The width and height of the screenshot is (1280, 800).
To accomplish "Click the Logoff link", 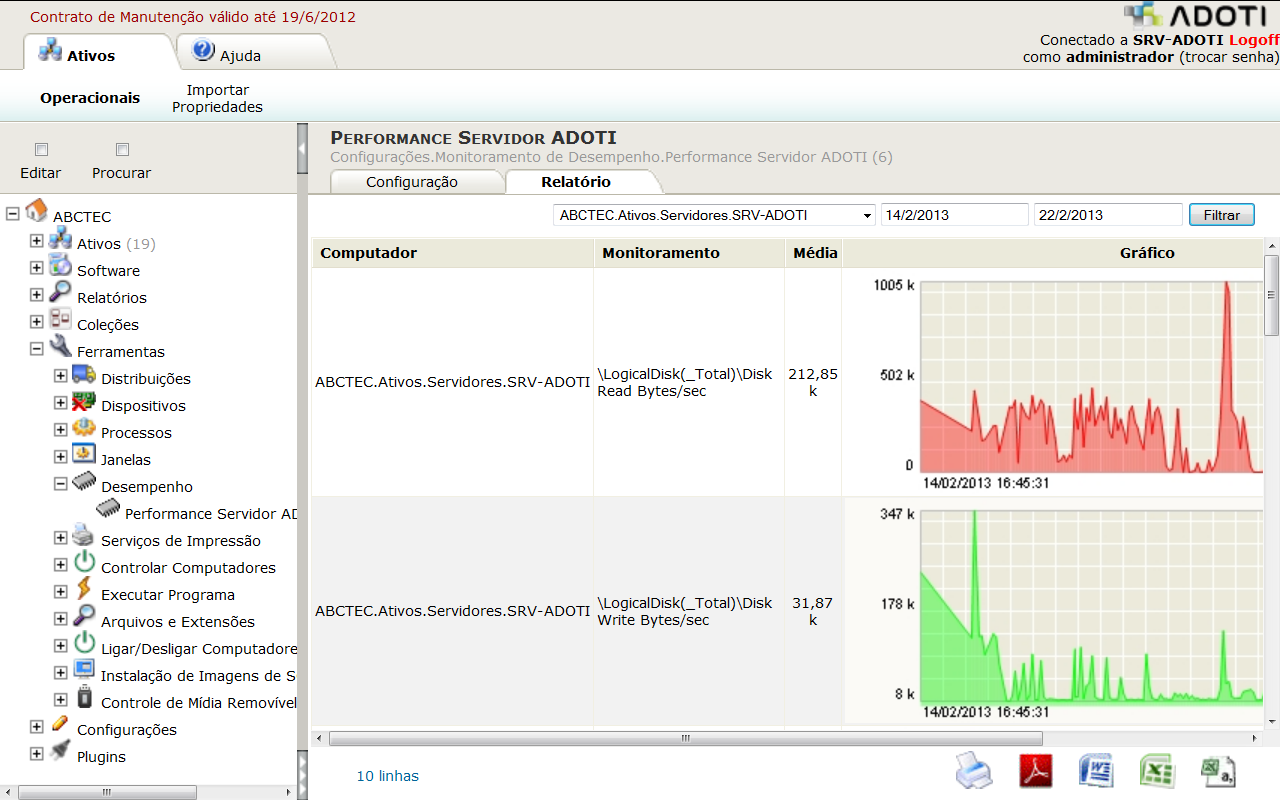I will [x=1254, y=40].
